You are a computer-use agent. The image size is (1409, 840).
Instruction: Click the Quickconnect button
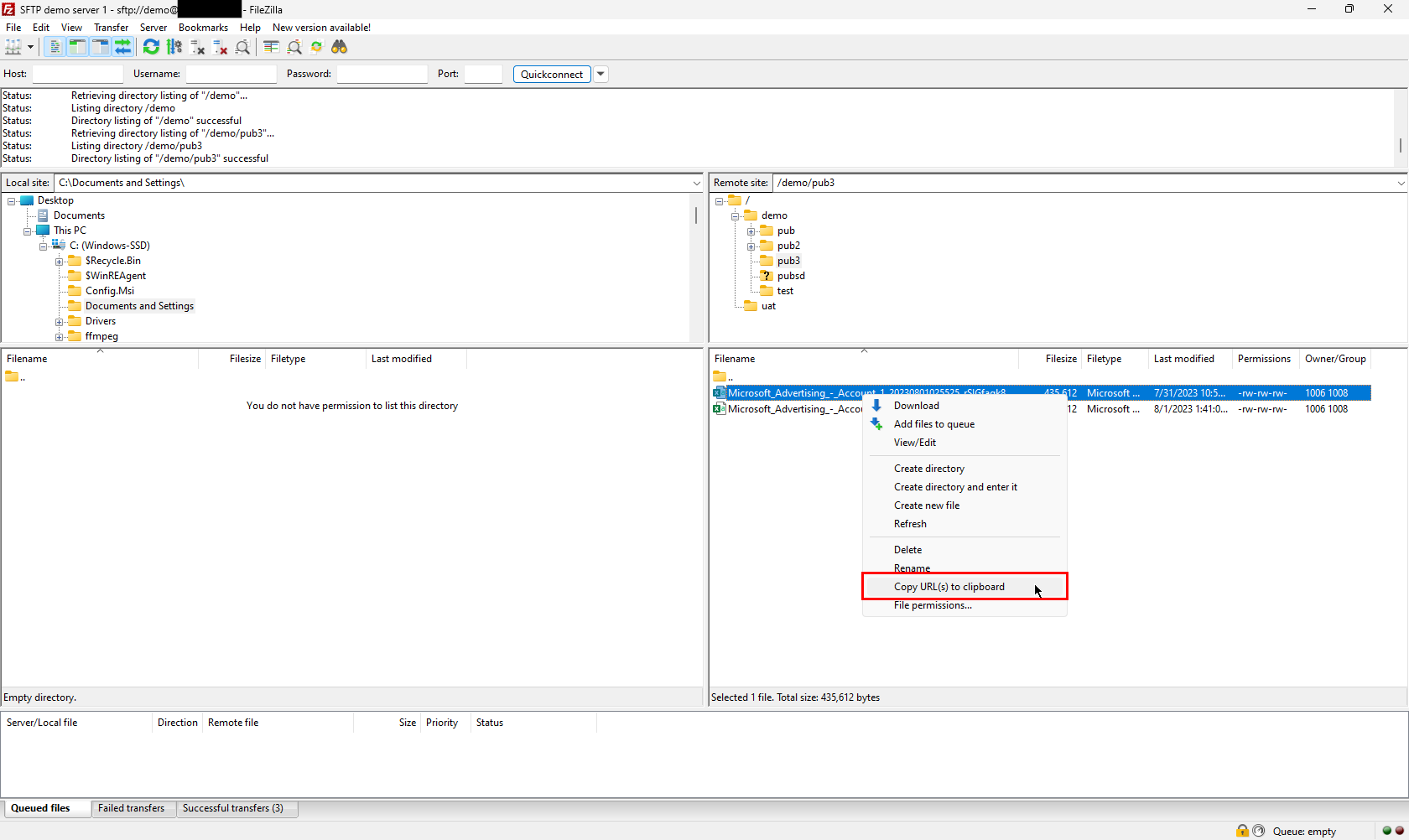point(551,74)
